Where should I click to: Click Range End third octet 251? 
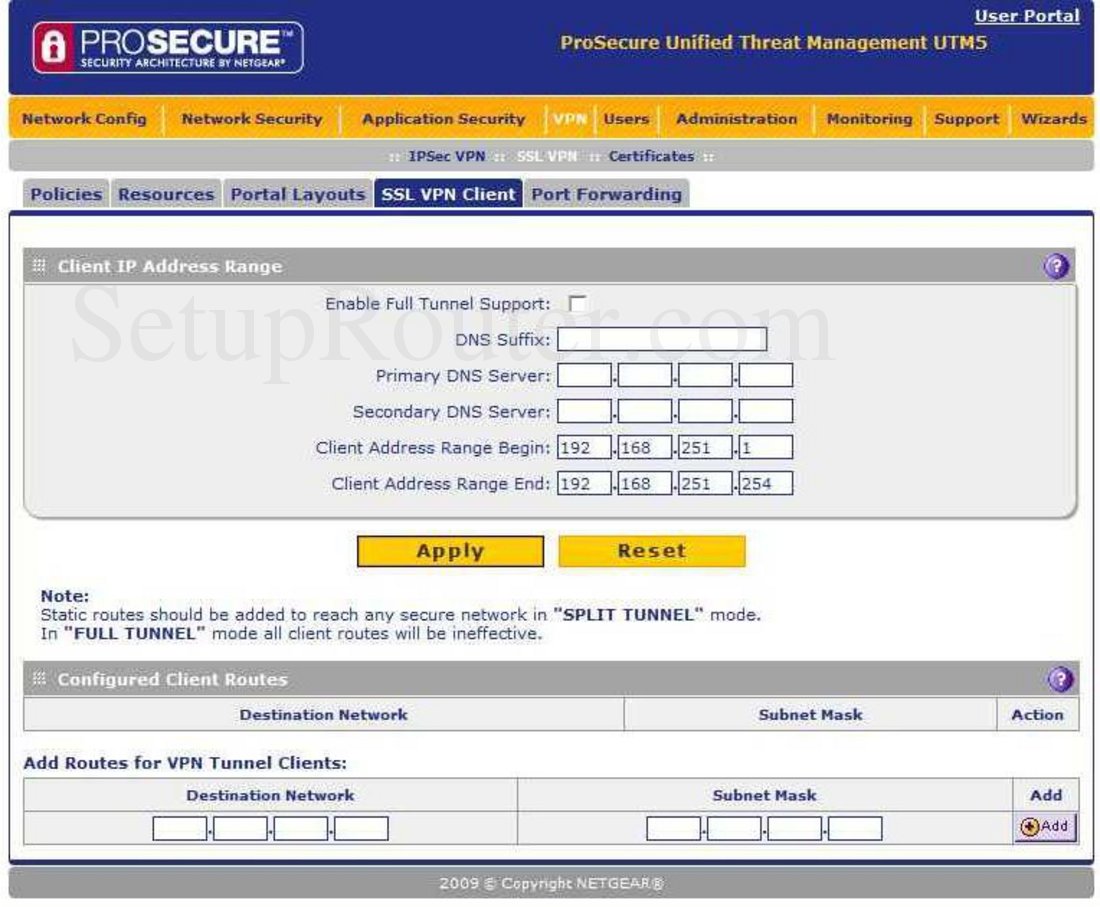(x=705, y=483)
